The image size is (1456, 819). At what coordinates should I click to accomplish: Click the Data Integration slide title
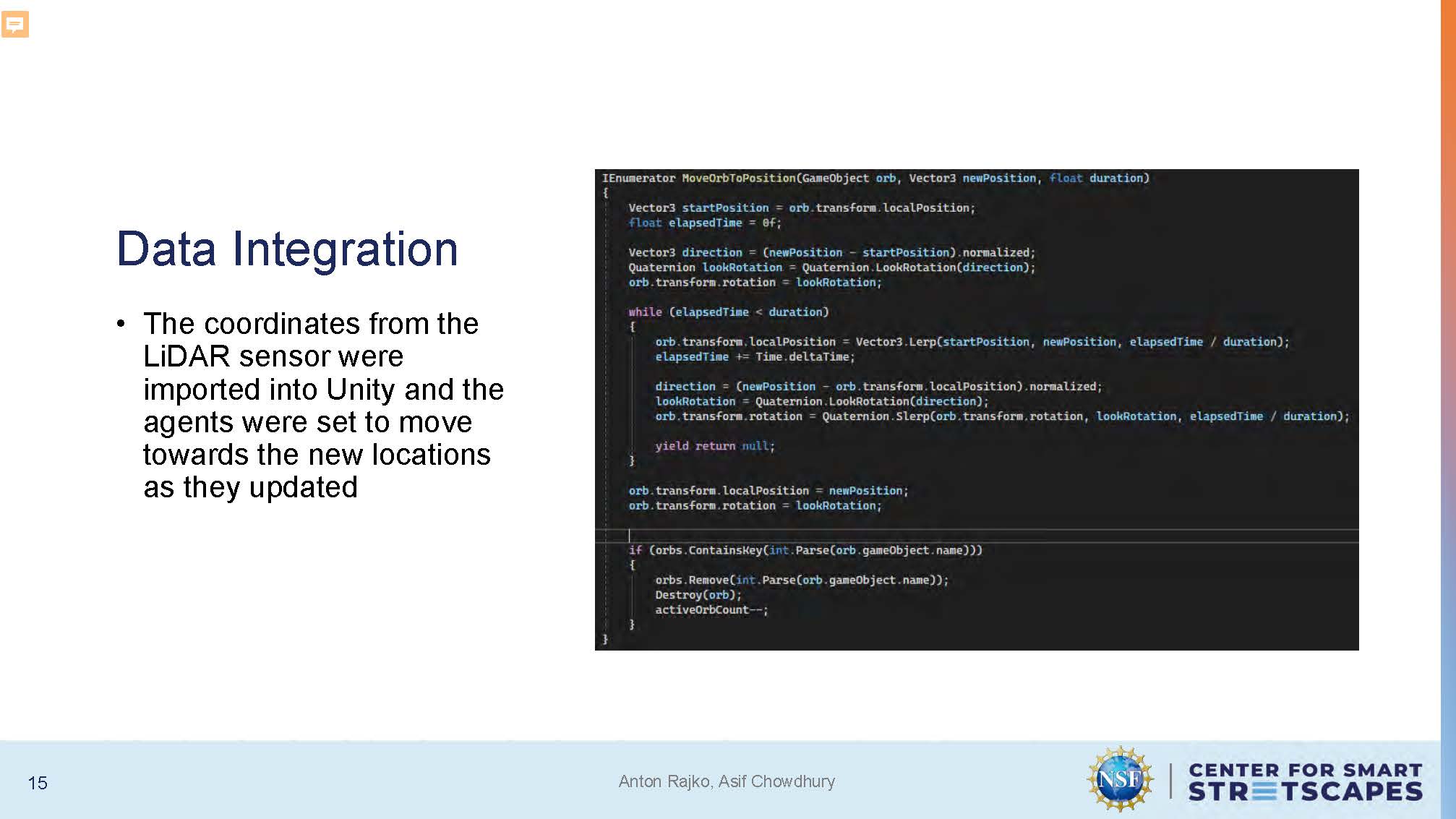[x=287, y=249]
